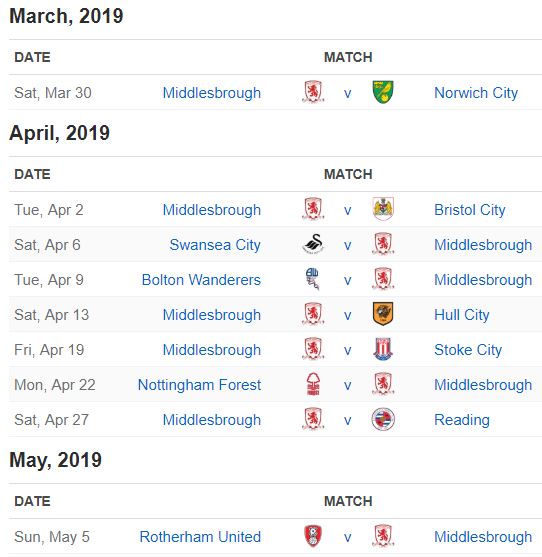This screenshot has height=557, width=542.
Task: Open the Rotherham United team link
Action: coord(200,537)
